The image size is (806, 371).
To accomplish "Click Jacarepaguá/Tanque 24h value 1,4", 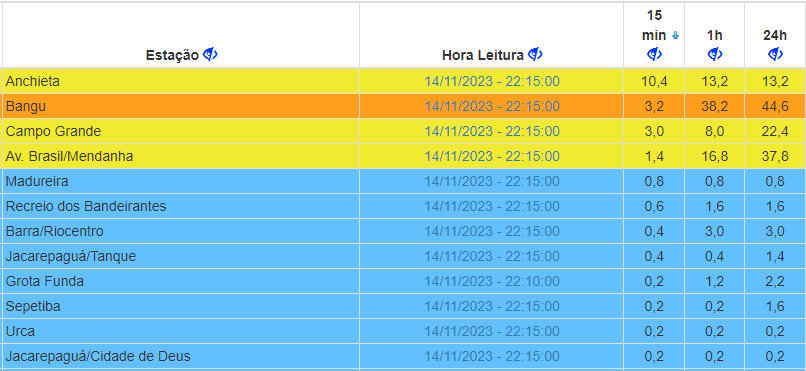I will click(775, 257).
